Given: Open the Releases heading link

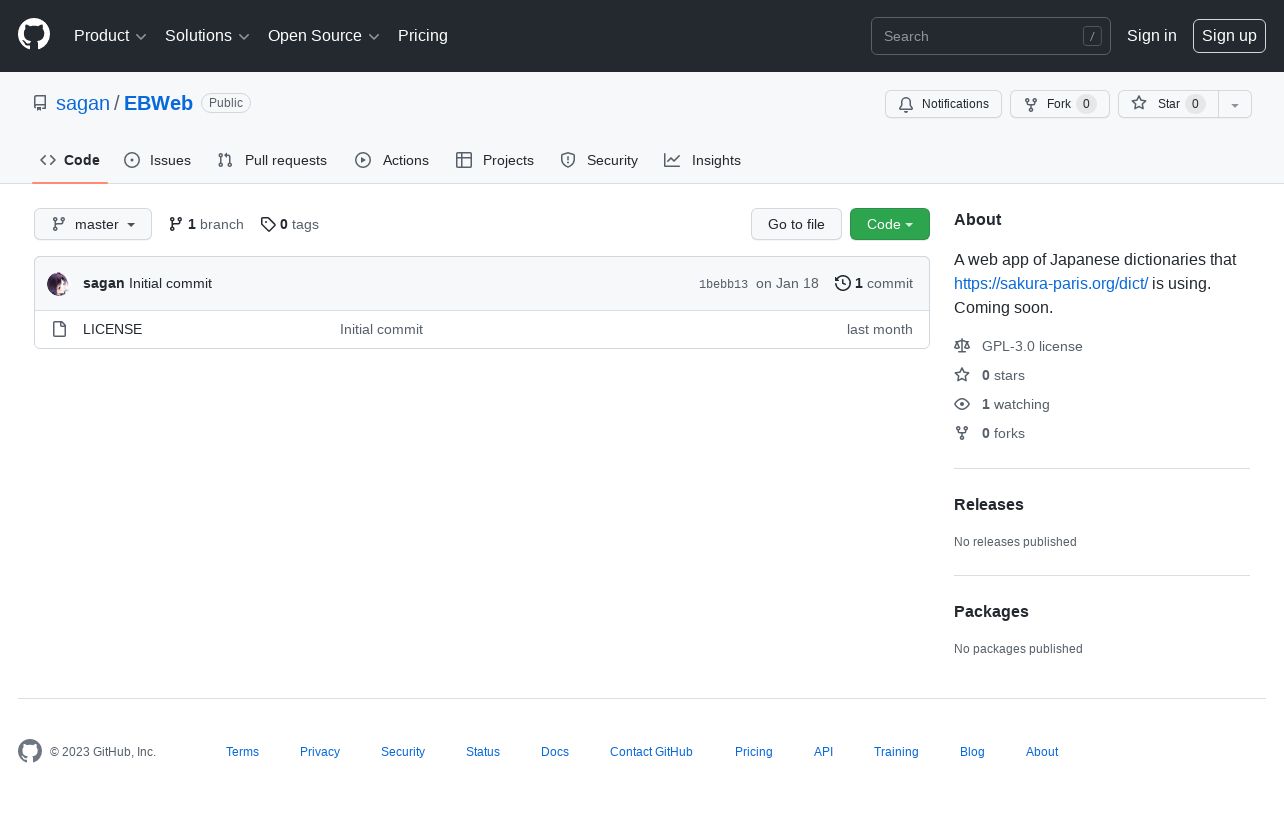Looking at the screenshot, I should (x=989, y=504).
